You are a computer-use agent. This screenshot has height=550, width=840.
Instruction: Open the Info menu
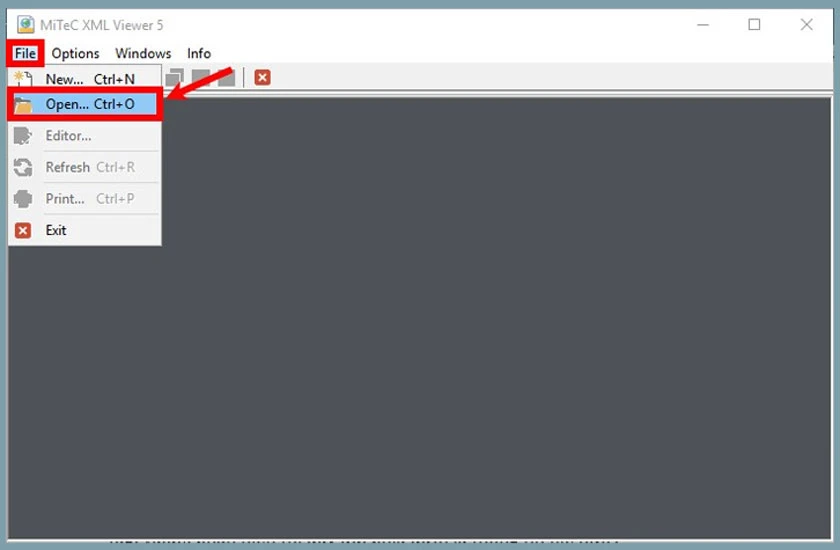(199, 54)
